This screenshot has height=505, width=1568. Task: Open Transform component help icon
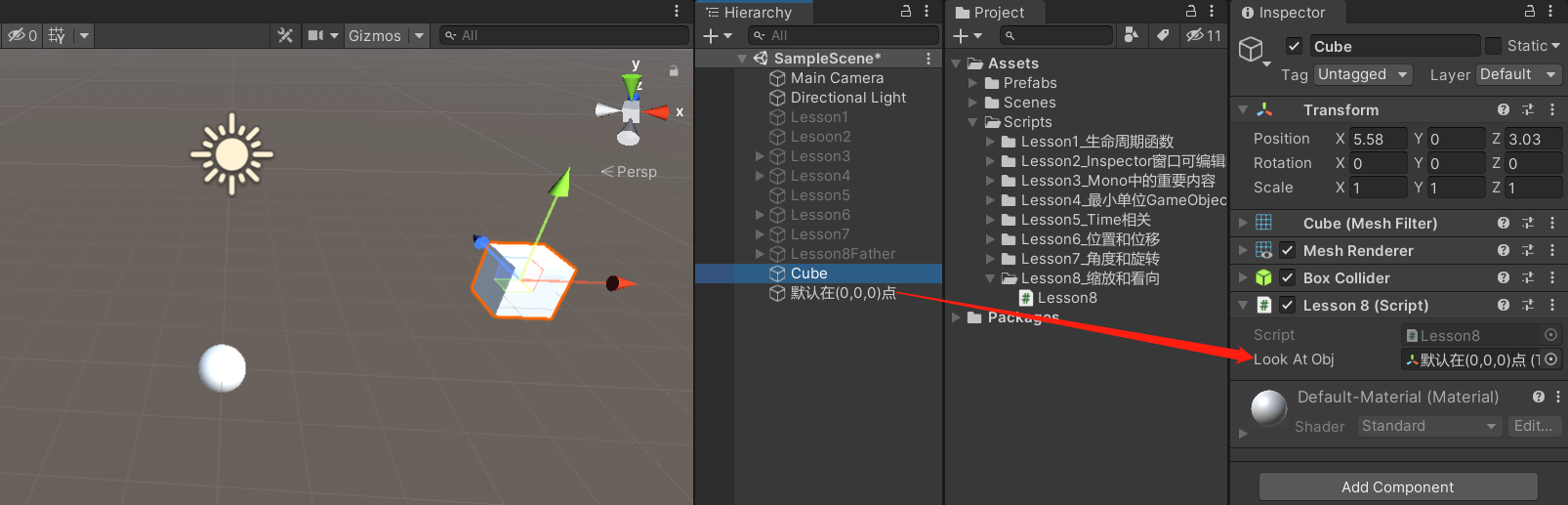point(1504,109)
